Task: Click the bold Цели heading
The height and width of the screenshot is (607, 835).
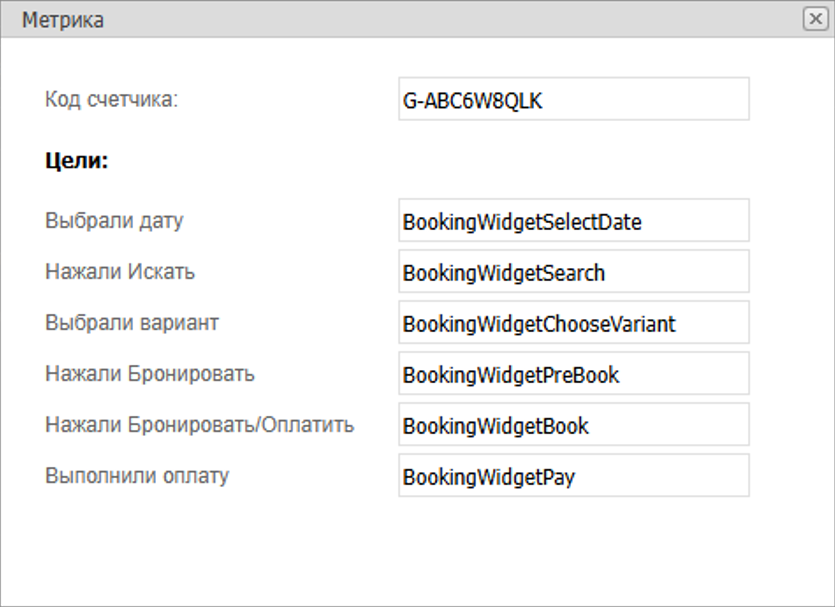Action: coord(77,161)
